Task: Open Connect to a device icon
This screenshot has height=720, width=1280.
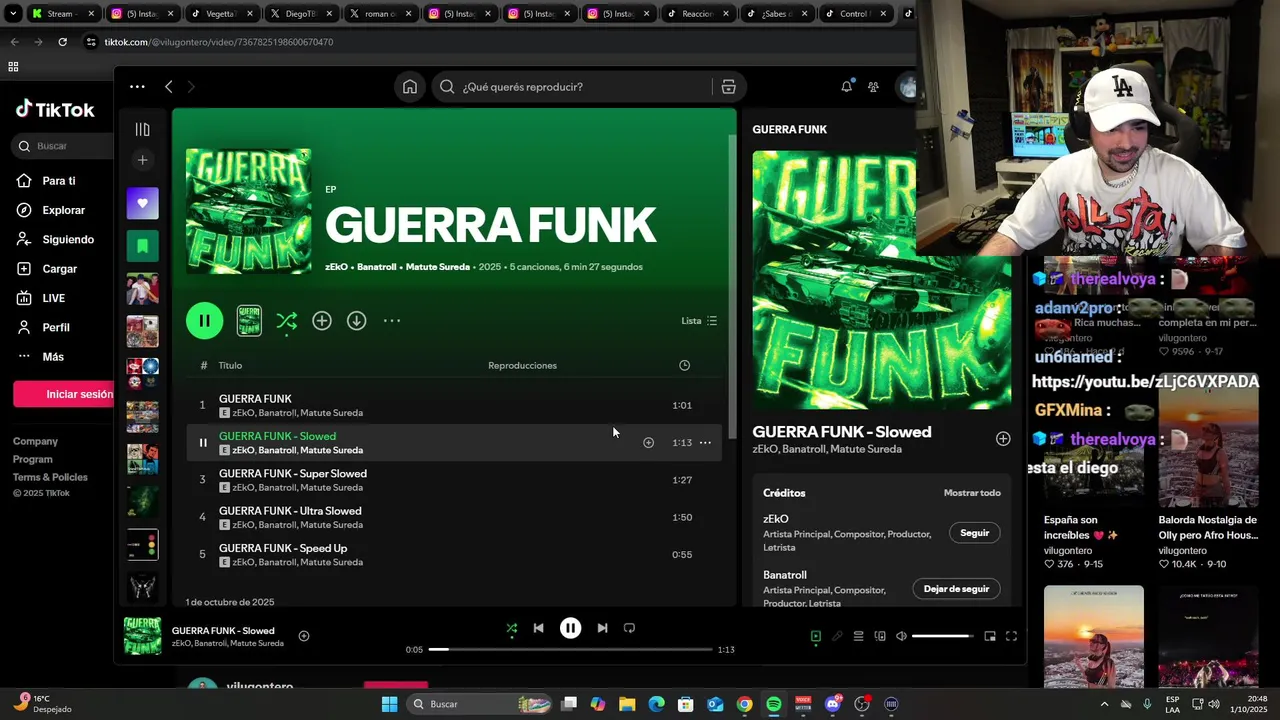Action: pos(880,636)
